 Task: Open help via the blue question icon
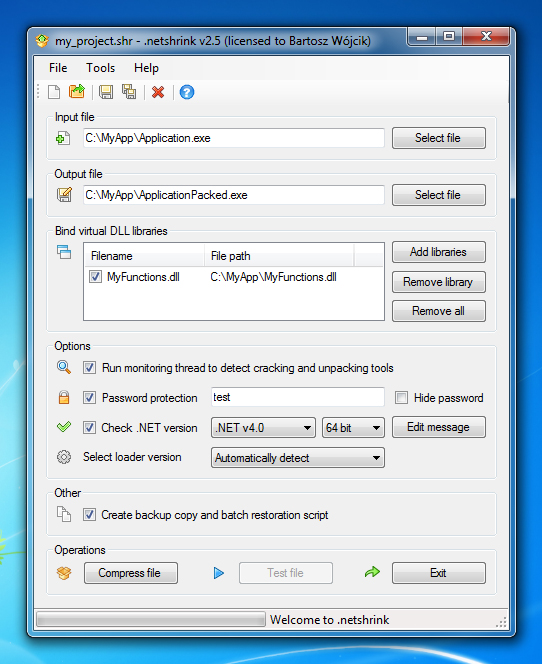point(187,92)
